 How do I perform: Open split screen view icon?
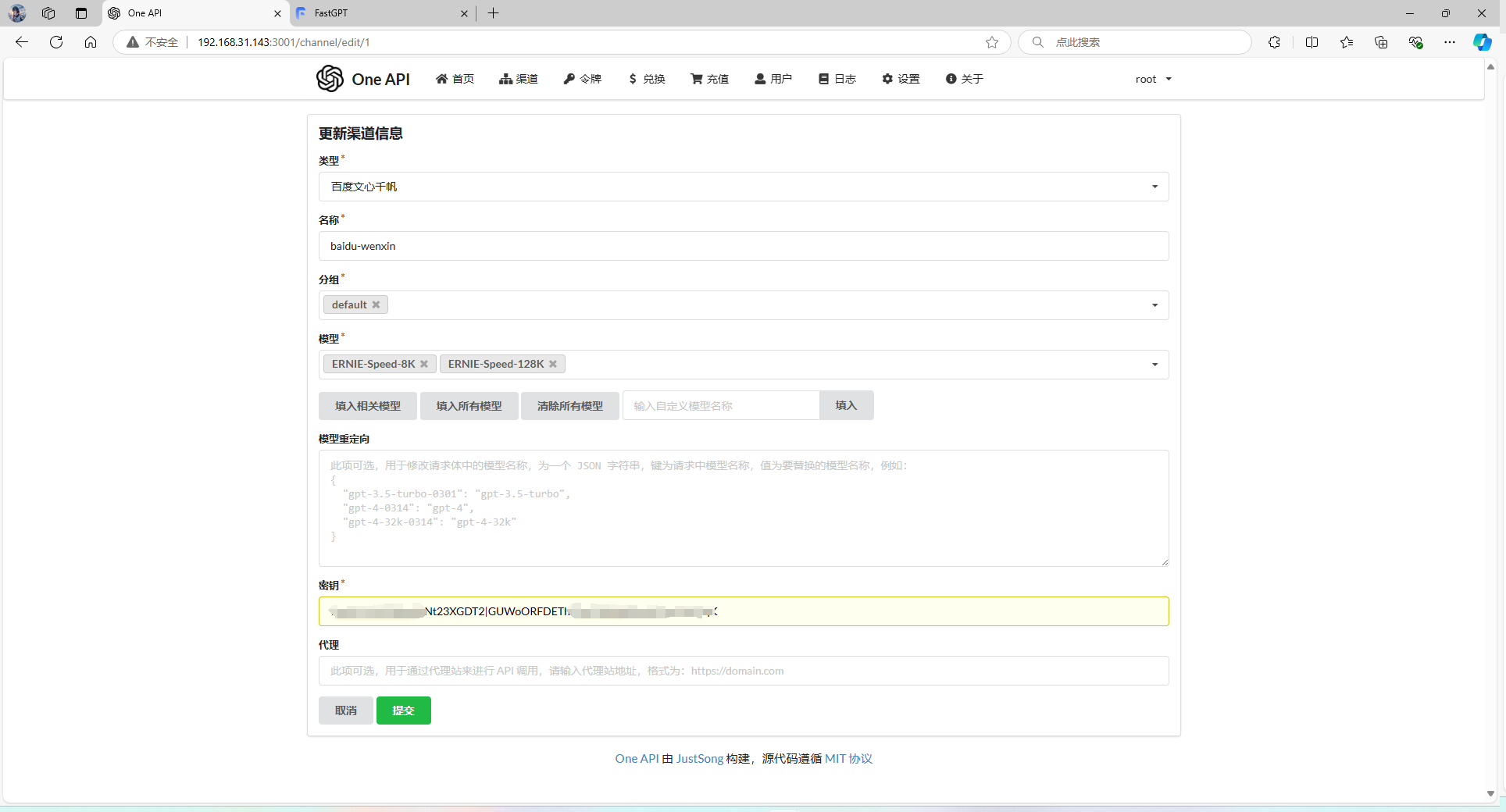coord(1312,42)
